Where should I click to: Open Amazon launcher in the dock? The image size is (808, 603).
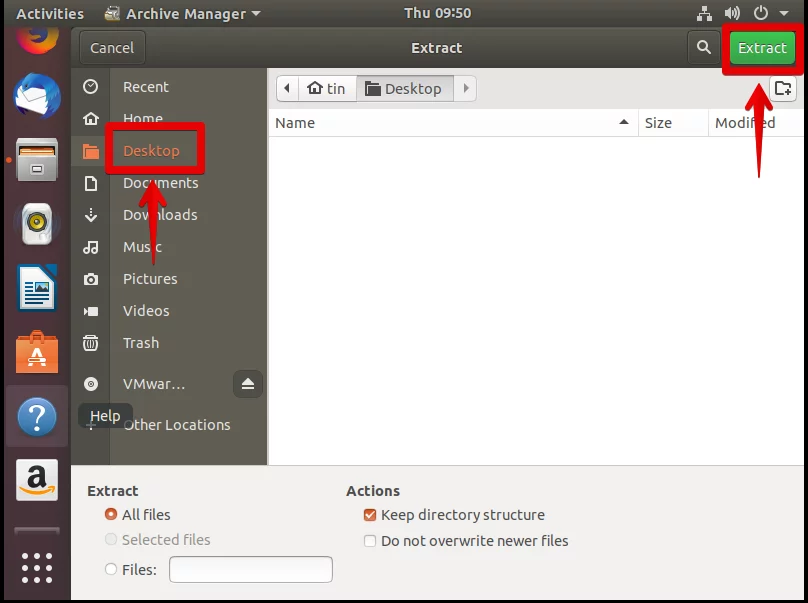pos(37,480)
